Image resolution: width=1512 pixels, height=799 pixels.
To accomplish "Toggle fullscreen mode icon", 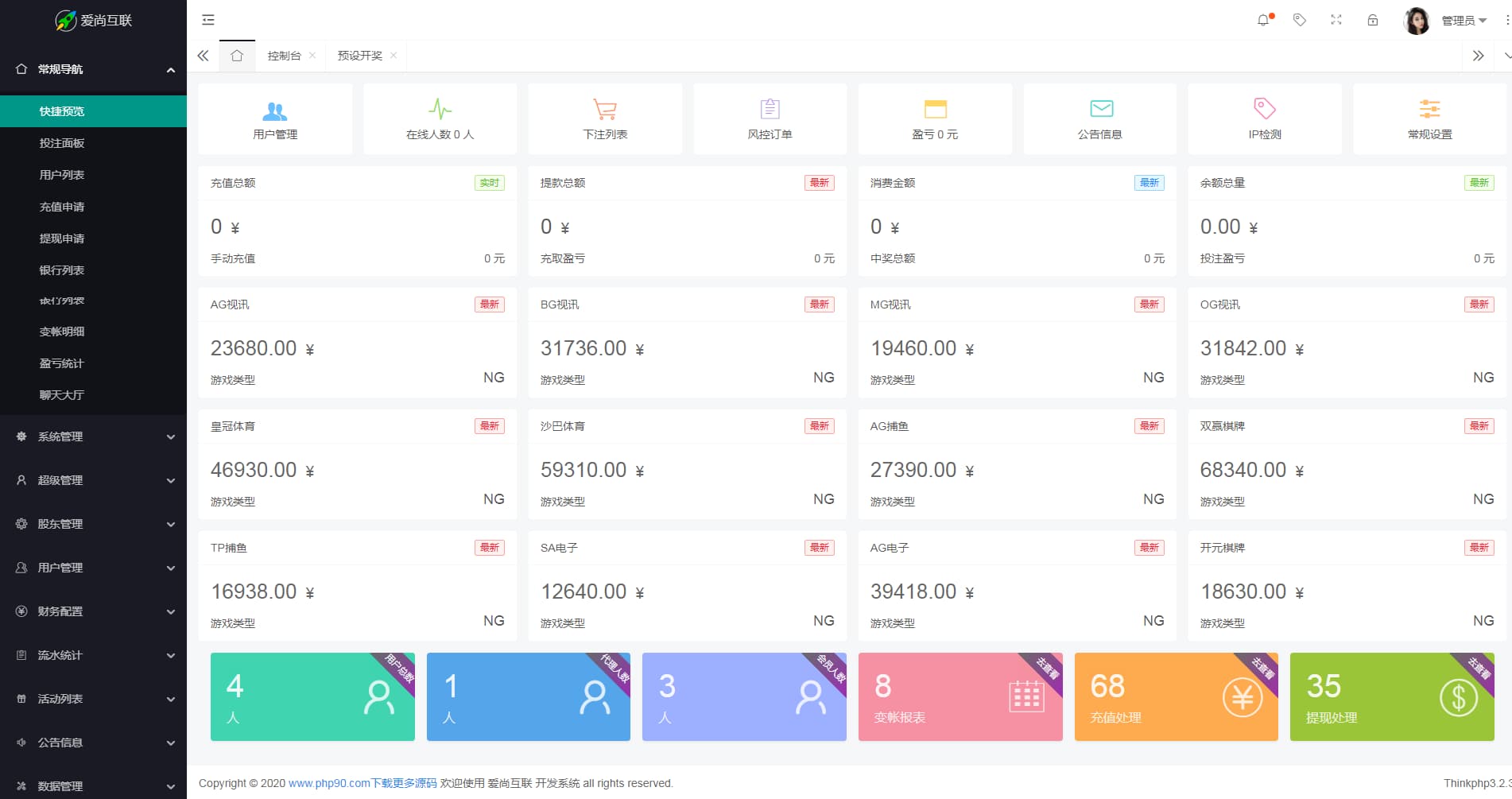I will point(1336,20).
